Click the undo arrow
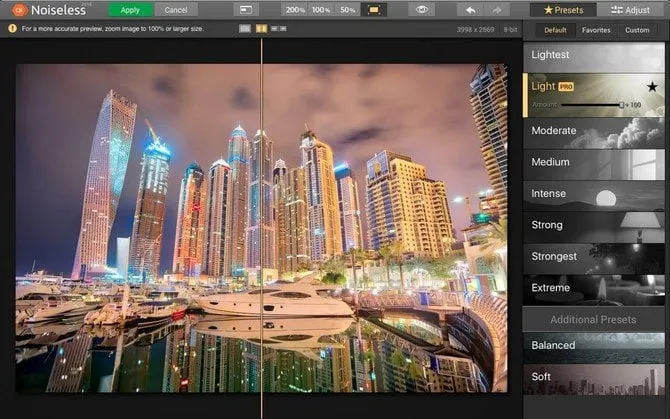 (471, 9)
